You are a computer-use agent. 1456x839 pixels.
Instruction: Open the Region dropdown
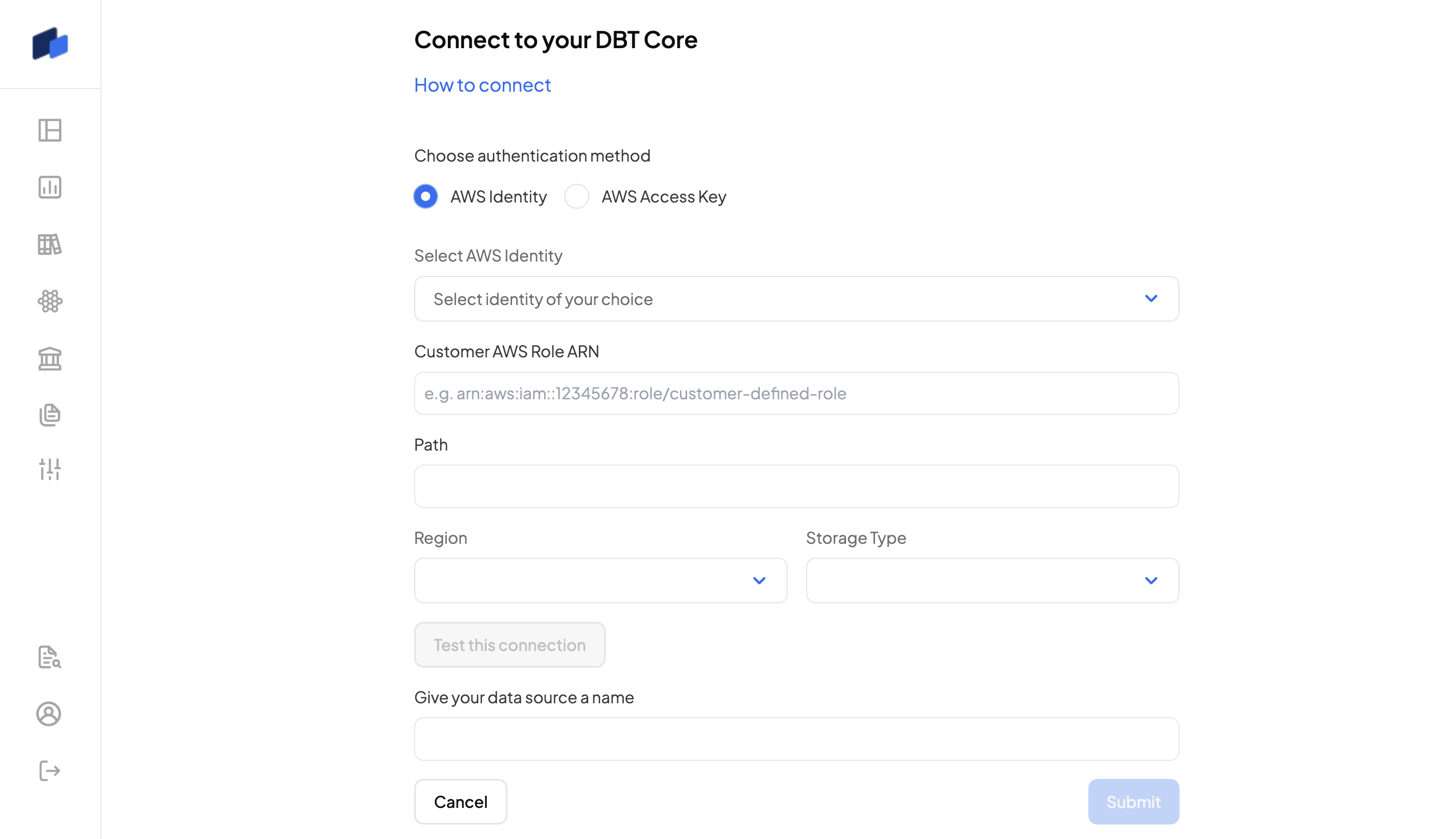pyautogui.click(x=600, y=580)
